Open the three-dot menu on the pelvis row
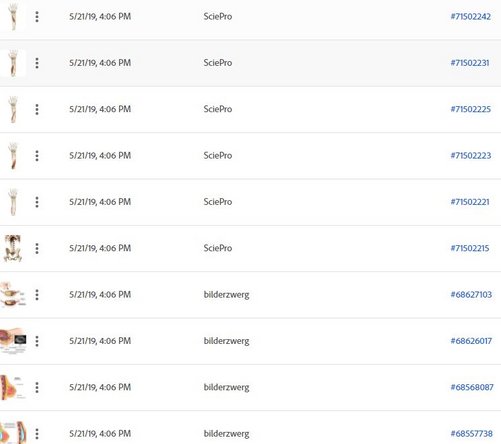The height and width of the screenshot is (444, 501). (37, 248)
